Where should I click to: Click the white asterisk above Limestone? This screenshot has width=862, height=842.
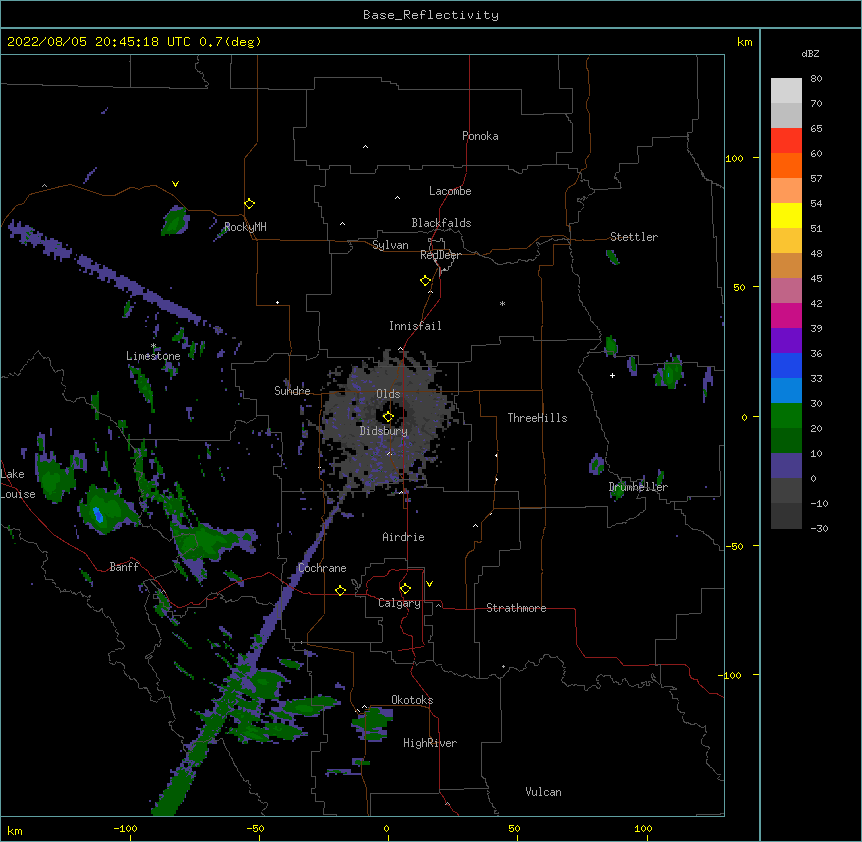[x=154, y=346]
